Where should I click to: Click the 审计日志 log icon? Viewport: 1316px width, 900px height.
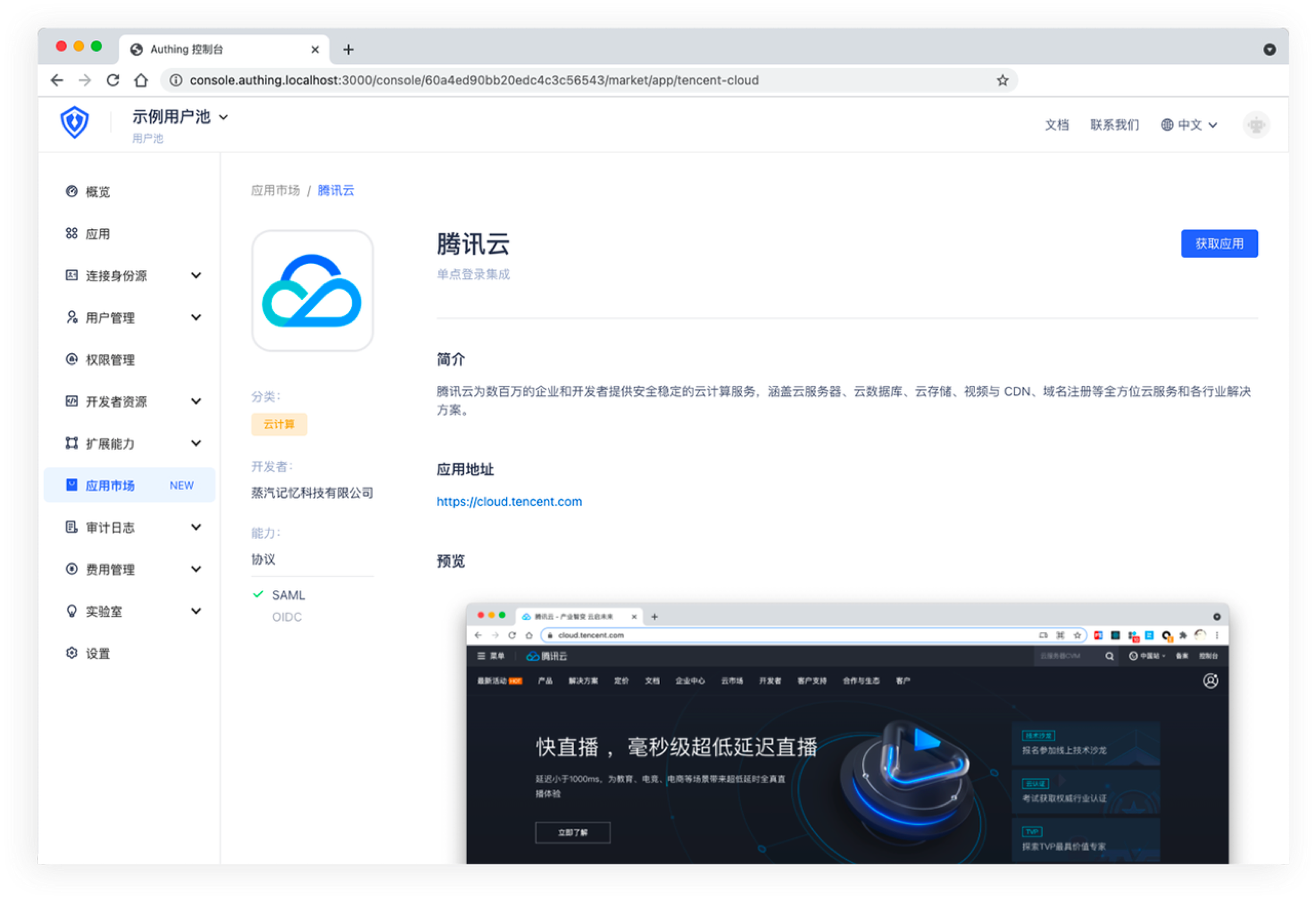[x=71, y=527]
